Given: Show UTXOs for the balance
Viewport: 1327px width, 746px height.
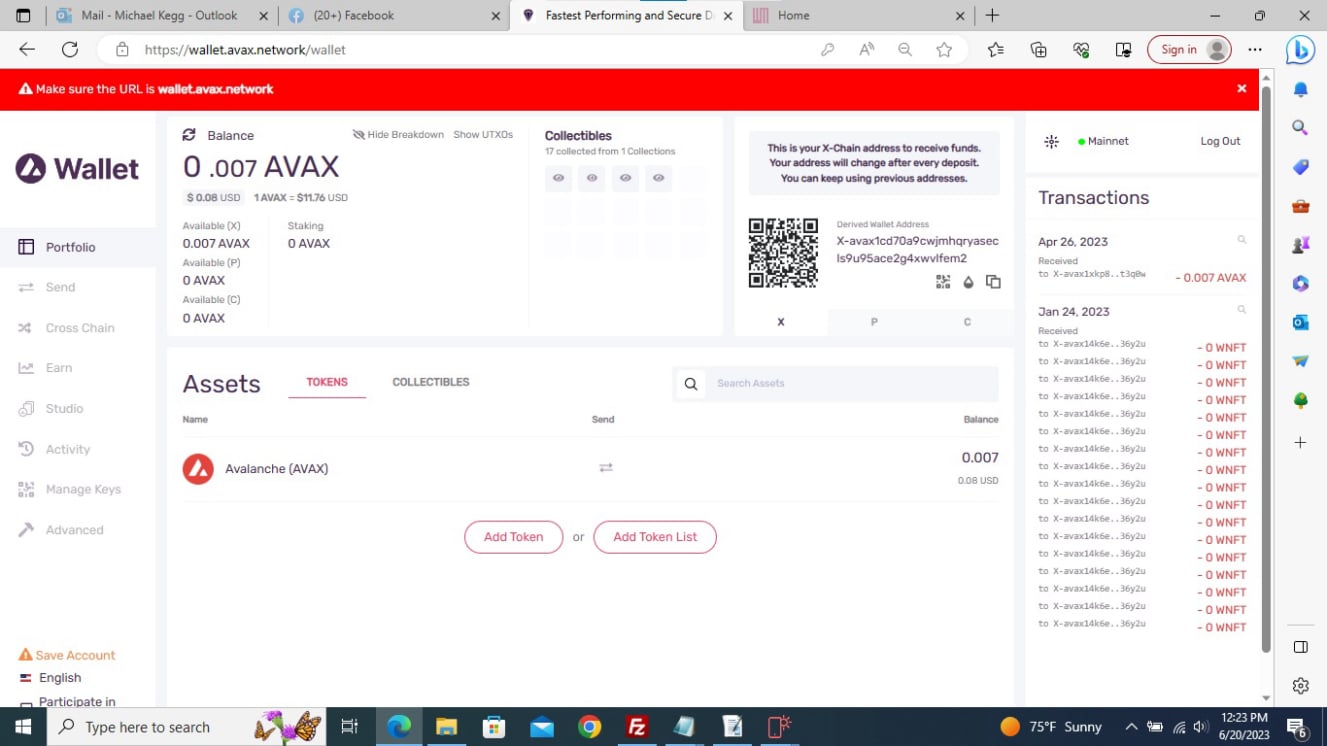Looking at the screenshot, I should coord(483,135).
